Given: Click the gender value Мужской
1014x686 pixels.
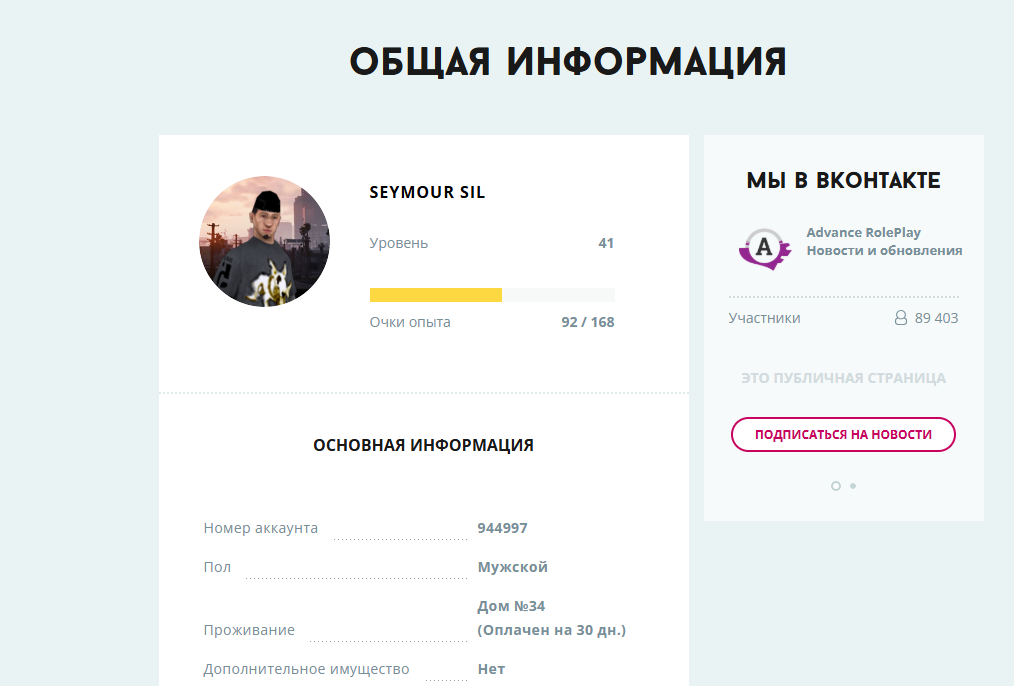Looking at the screenshot, I should point(513,567).
